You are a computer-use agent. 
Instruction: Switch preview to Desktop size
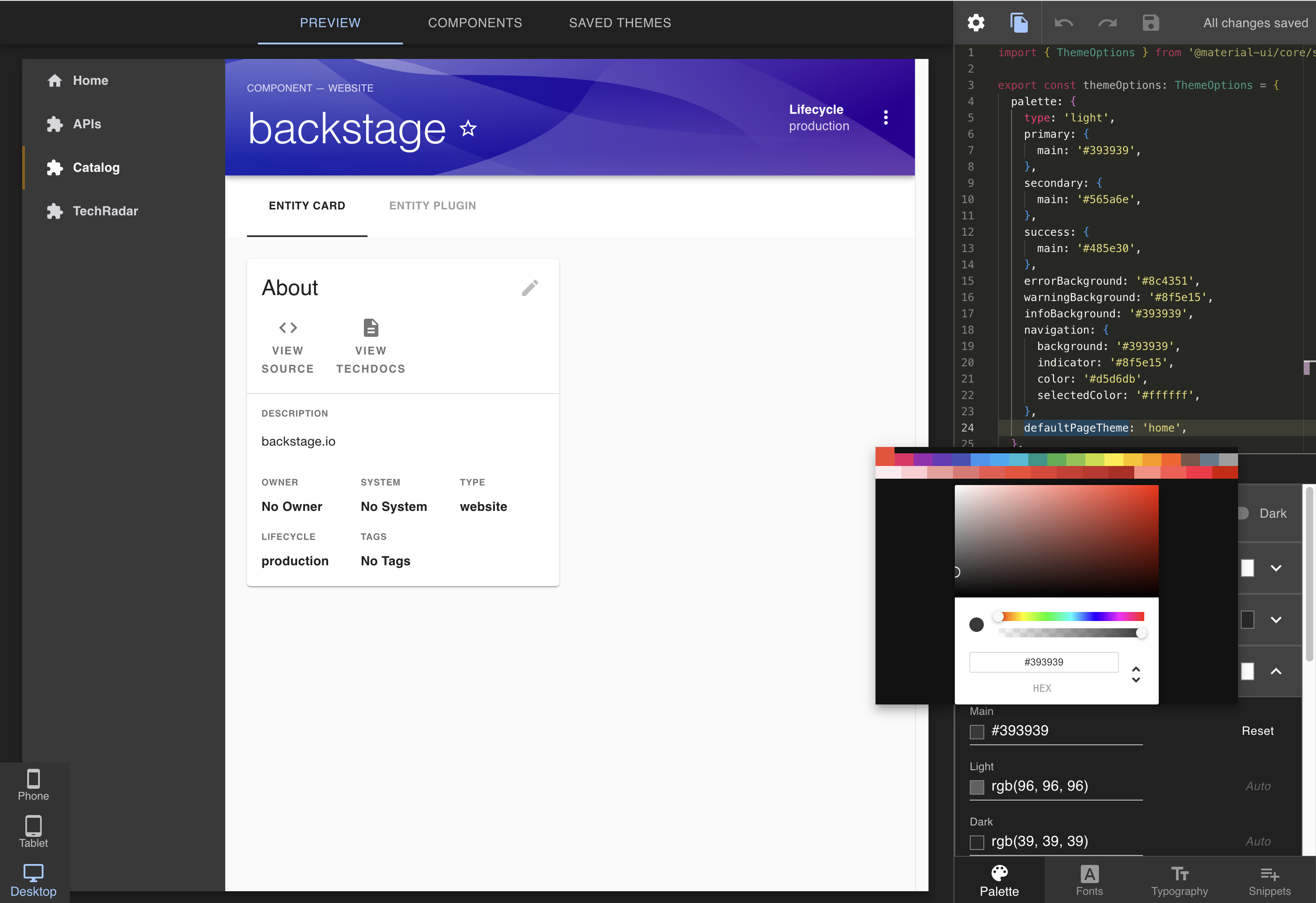[34, 880]
